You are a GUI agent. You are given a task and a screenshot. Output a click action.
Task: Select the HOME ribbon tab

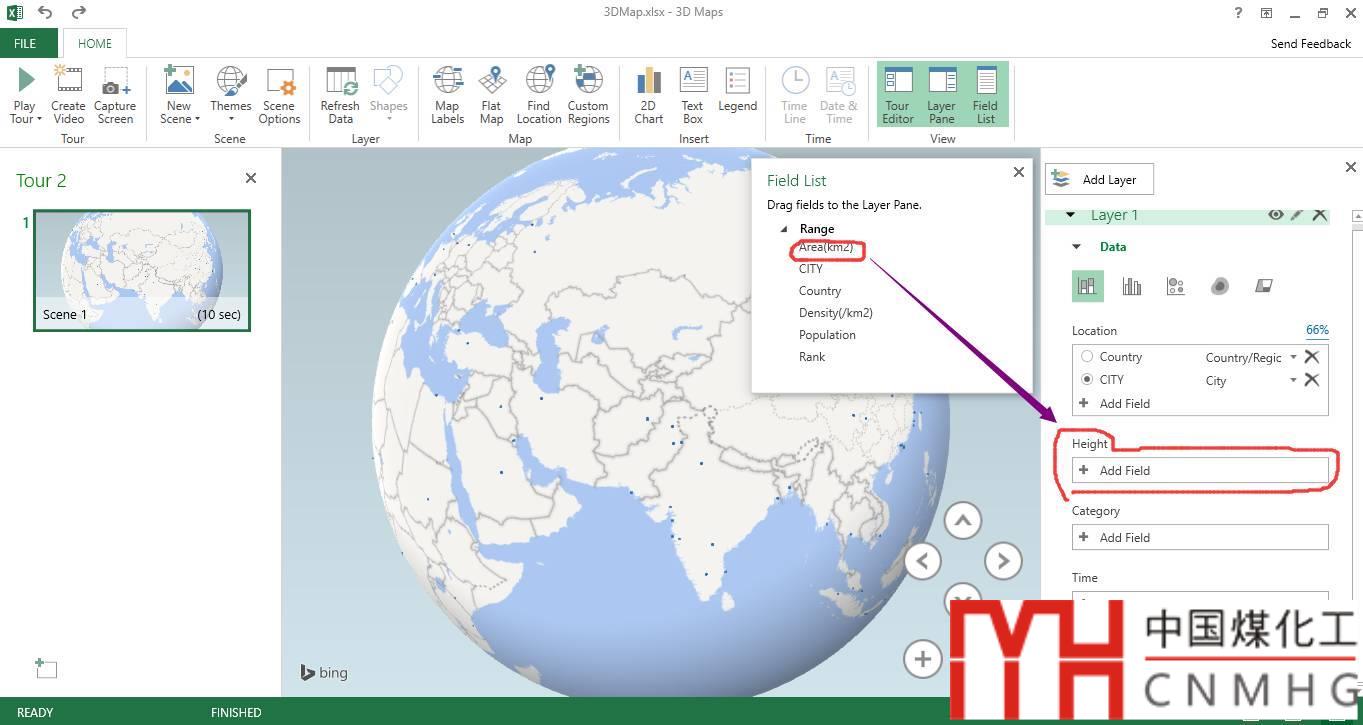click(x=95, y=44)
